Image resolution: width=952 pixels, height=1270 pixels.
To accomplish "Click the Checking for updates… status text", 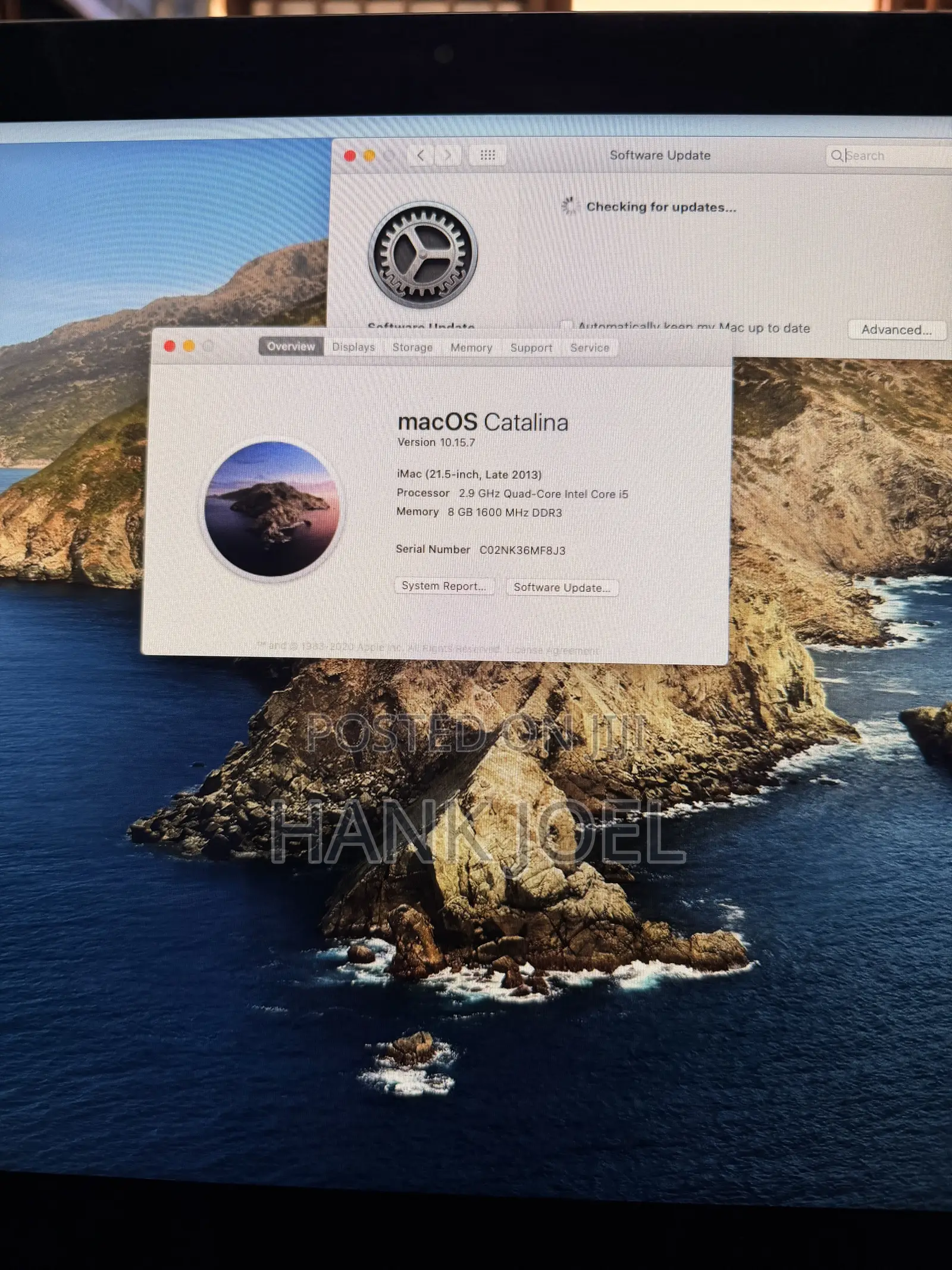I will click(661, 207).
